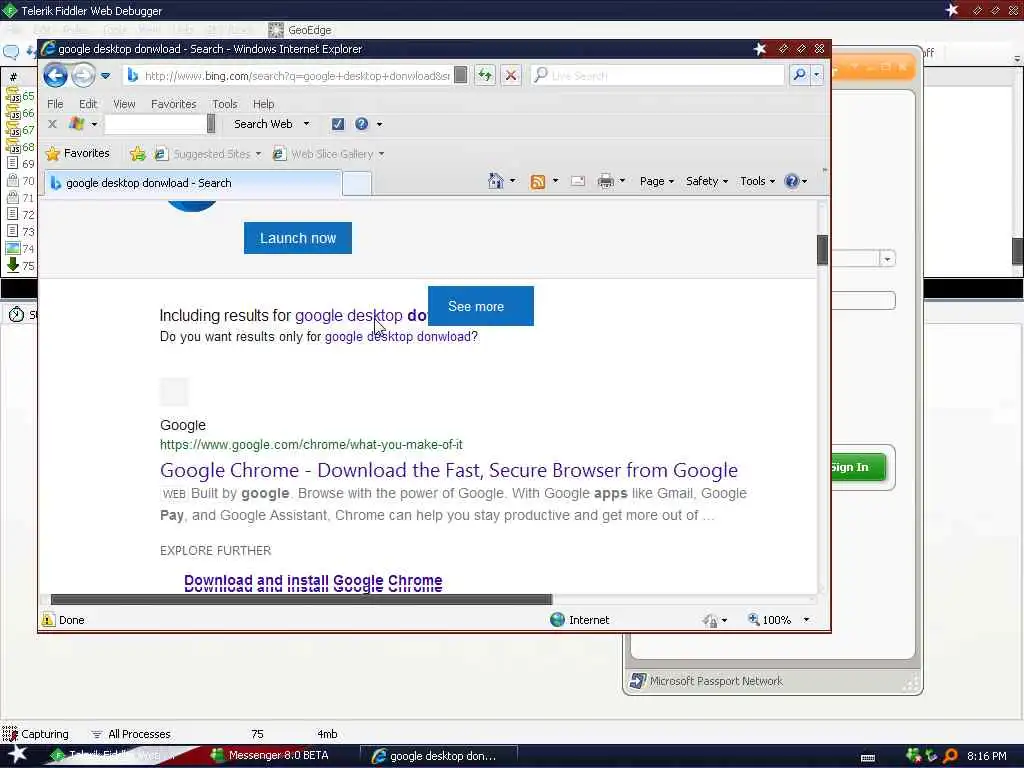Expand the Home button dropdown

tap(513, 181)
